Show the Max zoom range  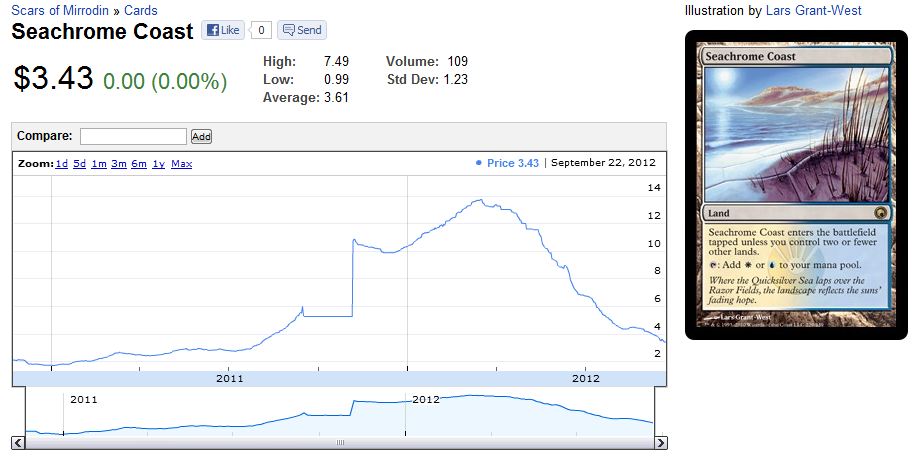click(x=181, y=163)
